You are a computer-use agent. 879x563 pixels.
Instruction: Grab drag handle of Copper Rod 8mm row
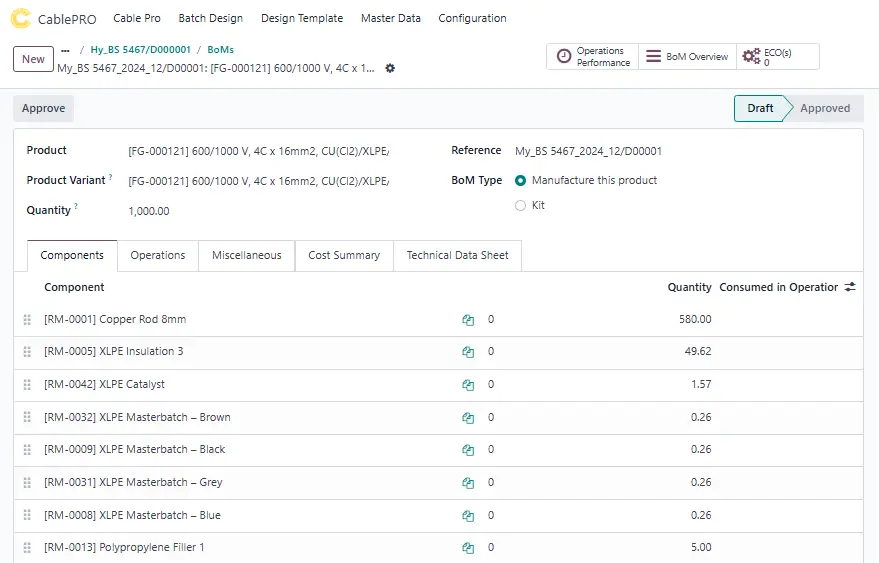pos(27,320)
